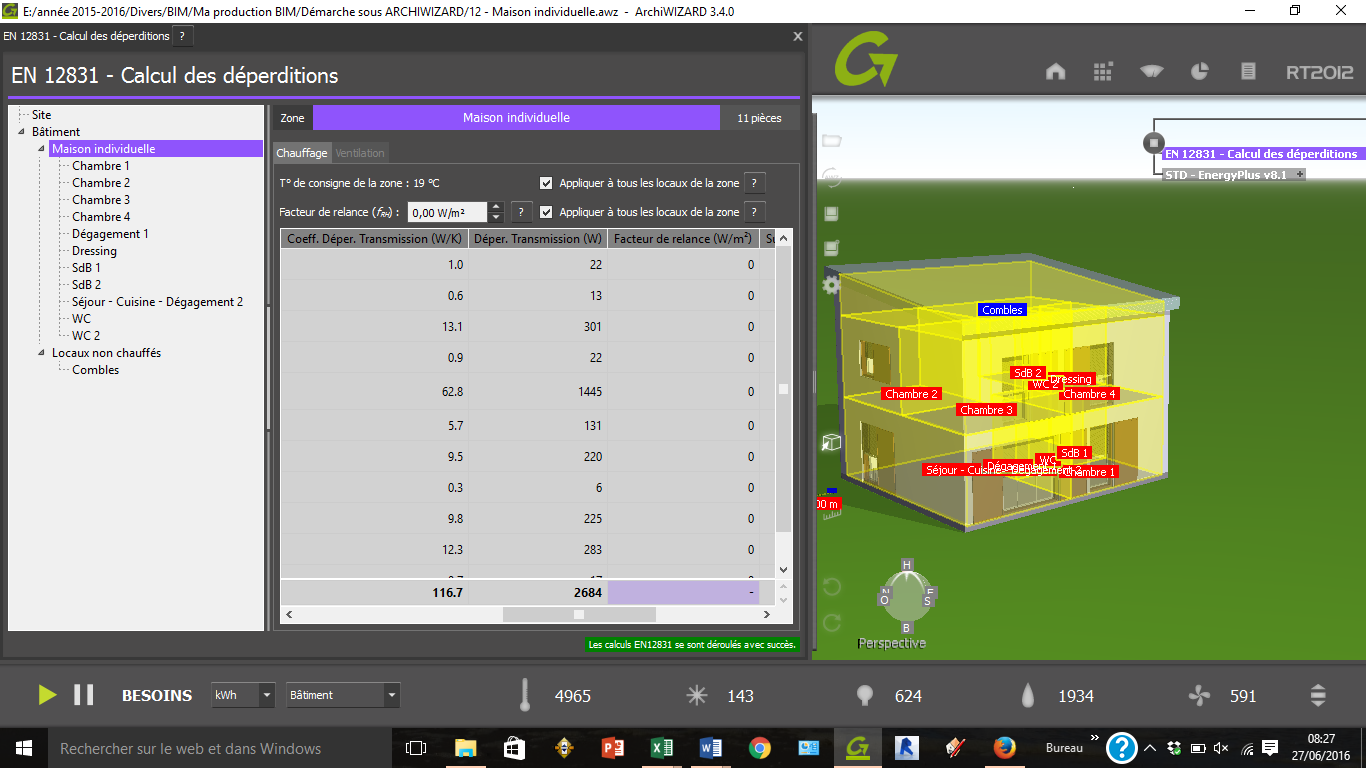Select EN 12831 - Calcul des déperditions label
Image resolution: width=1366 pixels, height=768 pixels.
coord(1261,154)
